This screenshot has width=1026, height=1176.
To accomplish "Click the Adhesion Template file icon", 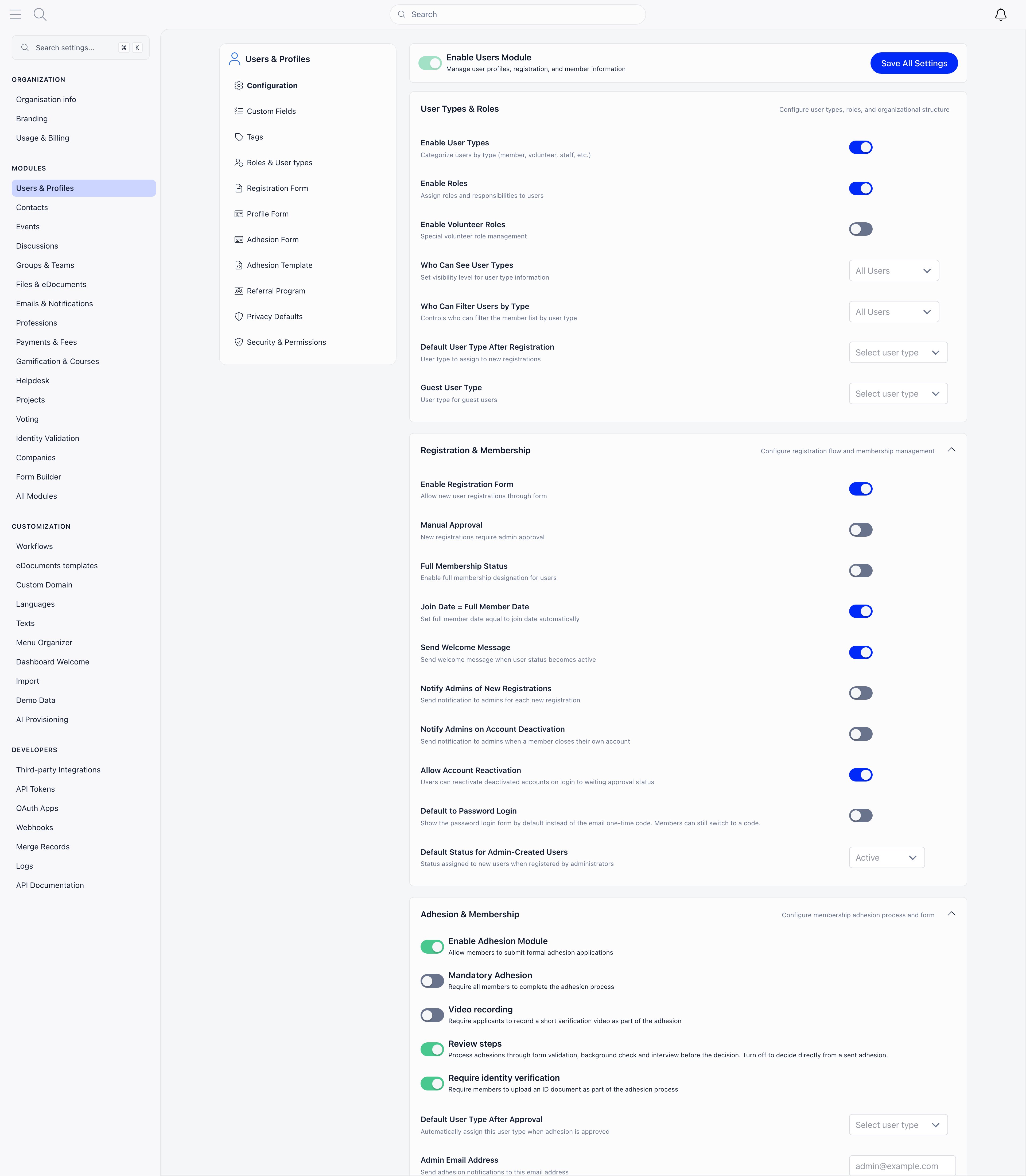I will click(x=239, y=265).
